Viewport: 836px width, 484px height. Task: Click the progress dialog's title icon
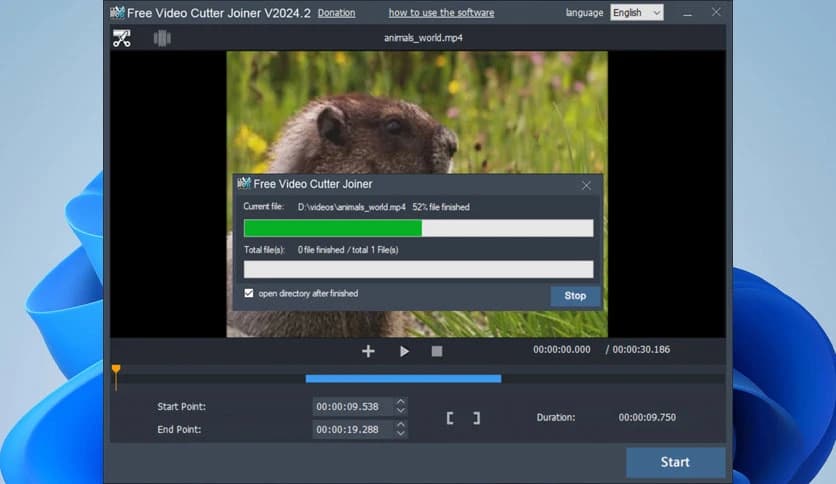(244, 183)
